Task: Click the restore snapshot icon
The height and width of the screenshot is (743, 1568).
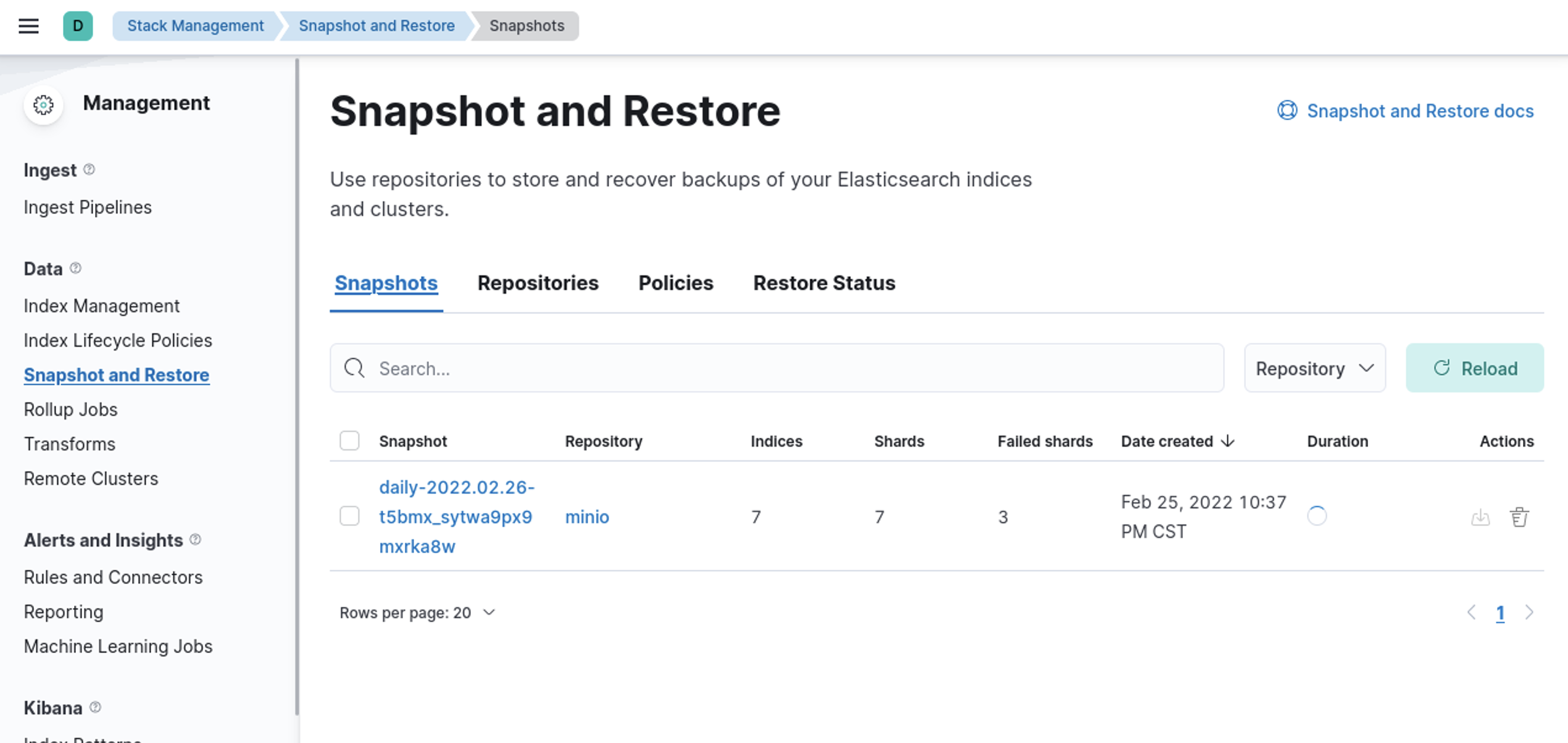Action: (x=1480, y=517)
